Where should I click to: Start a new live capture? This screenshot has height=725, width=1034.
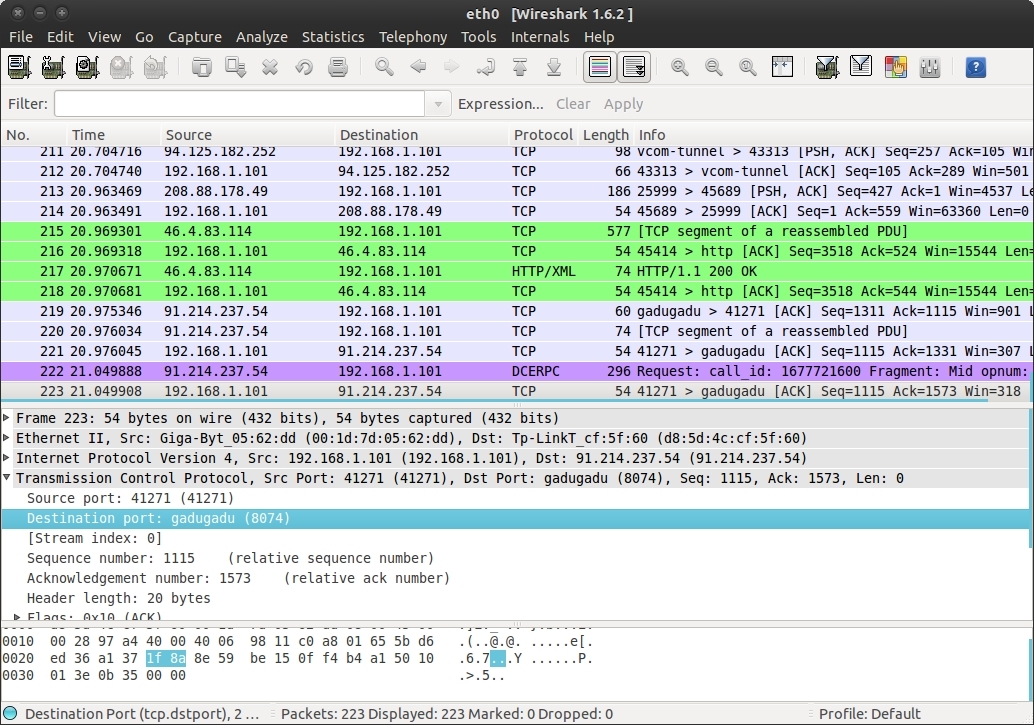click(x=88, y=67)
